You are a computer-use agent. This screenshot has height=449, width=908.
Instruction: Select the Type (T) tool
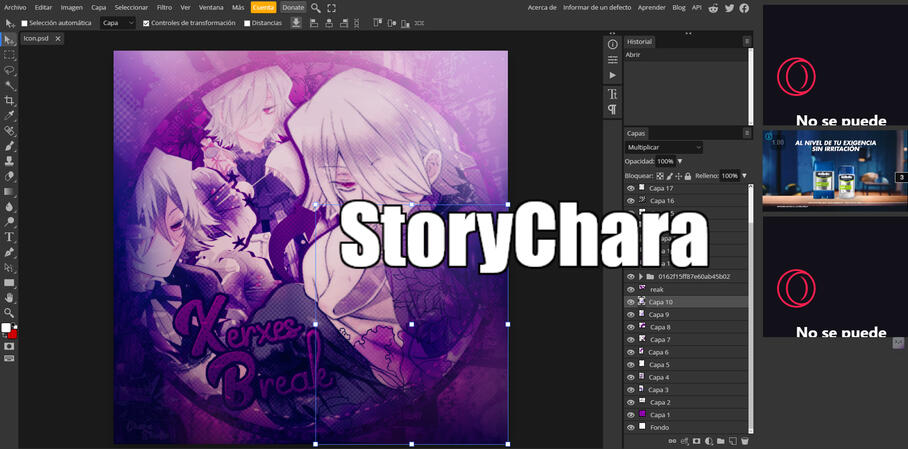click(x=10, y=237)
